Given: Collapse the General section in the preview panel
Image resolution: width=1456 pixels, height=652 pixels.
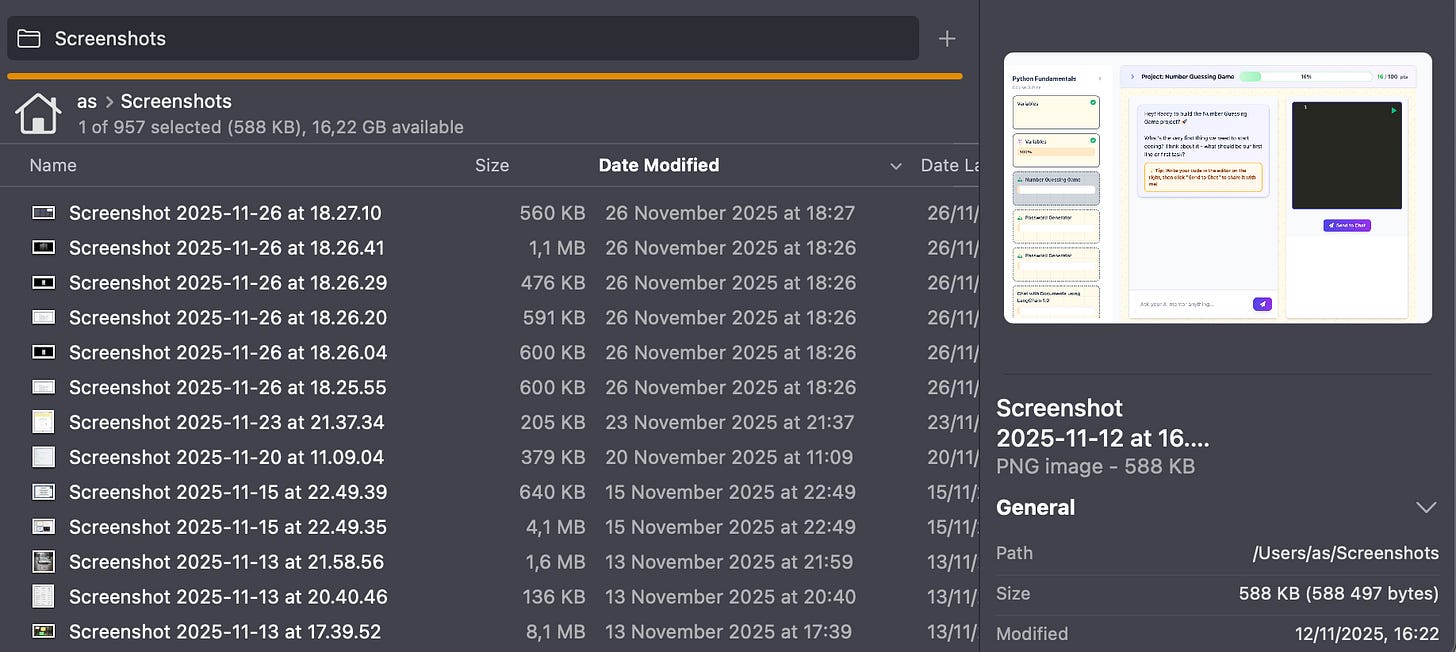Looking at the screenshot, I should [1426, 508].
